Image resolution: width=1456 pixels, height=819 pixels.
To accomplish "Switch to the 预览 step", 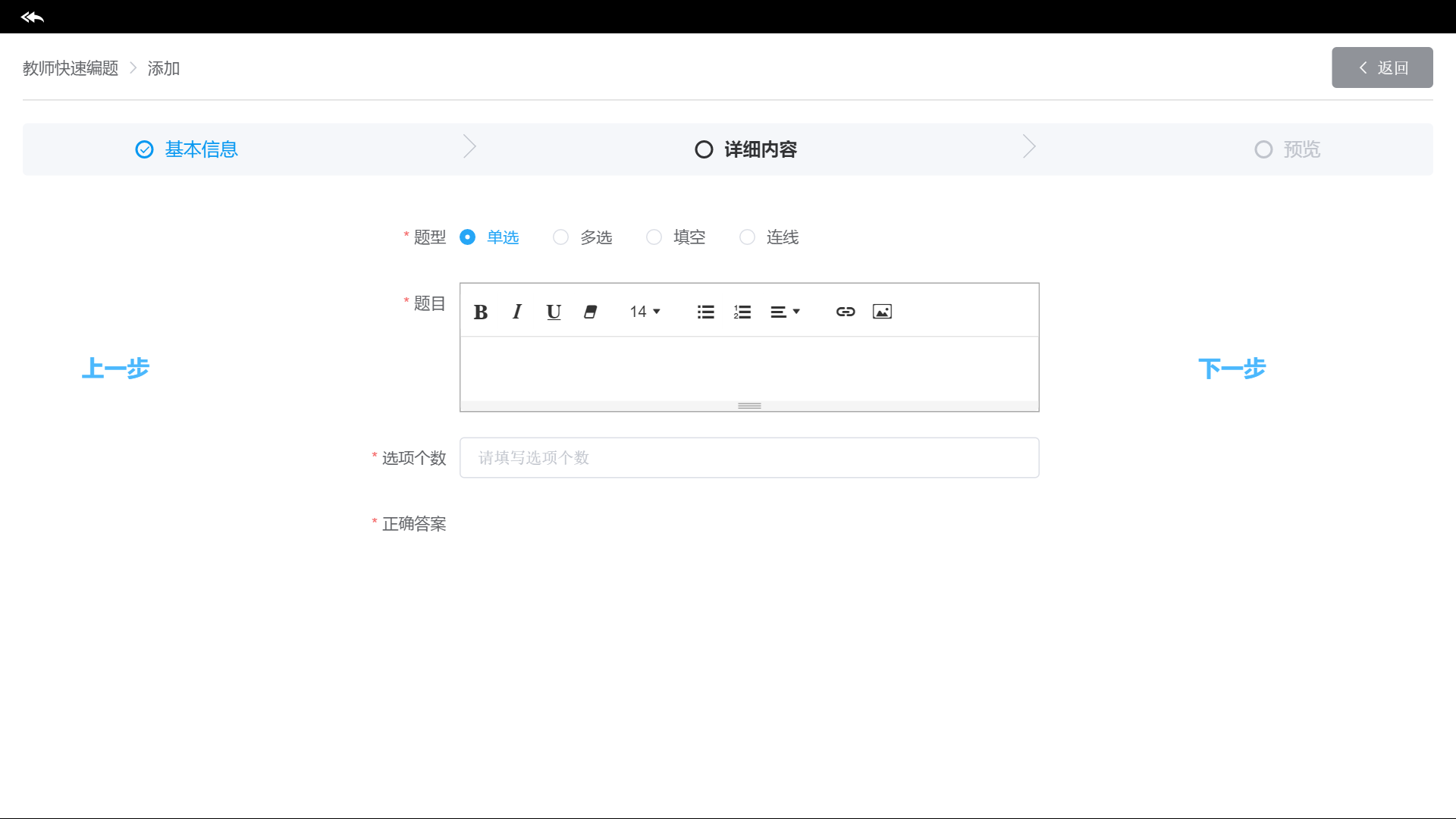I will pos(1288,149).
